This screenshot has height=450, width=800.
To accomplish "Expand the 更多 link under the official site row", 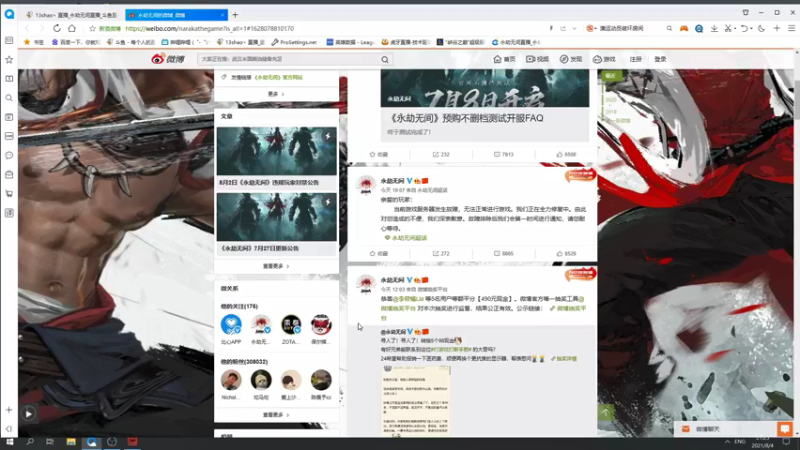I will pyautogui.click(x=276, y=94).
